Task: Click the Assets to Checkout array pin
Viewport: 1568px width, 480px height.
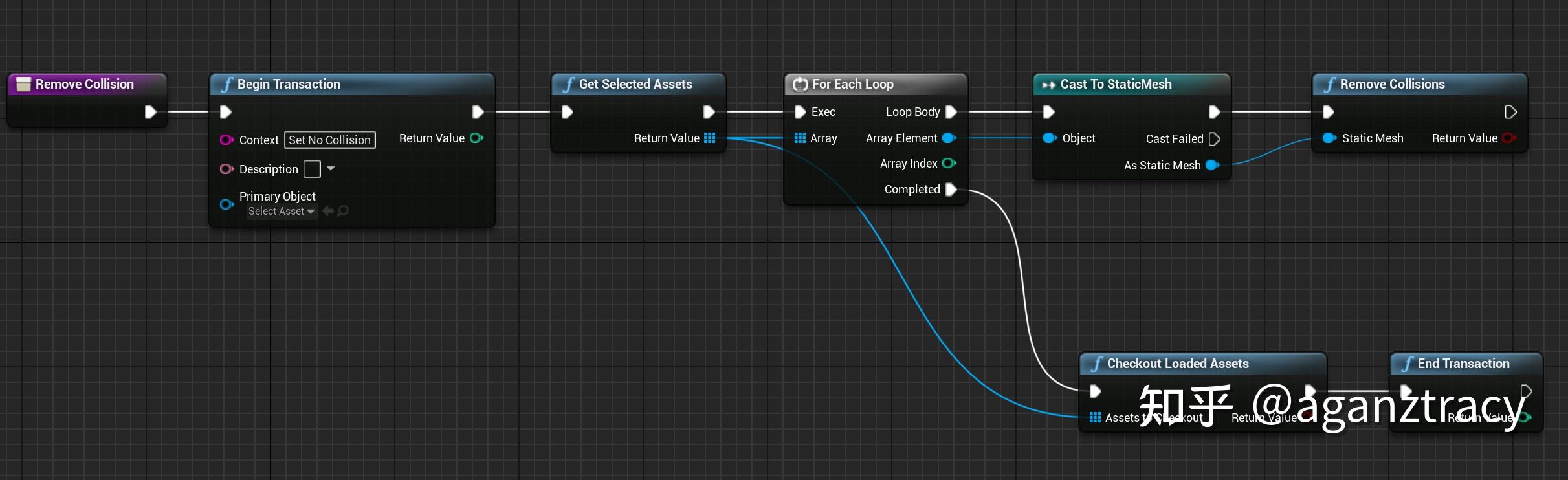Action: click(1095, 417)
